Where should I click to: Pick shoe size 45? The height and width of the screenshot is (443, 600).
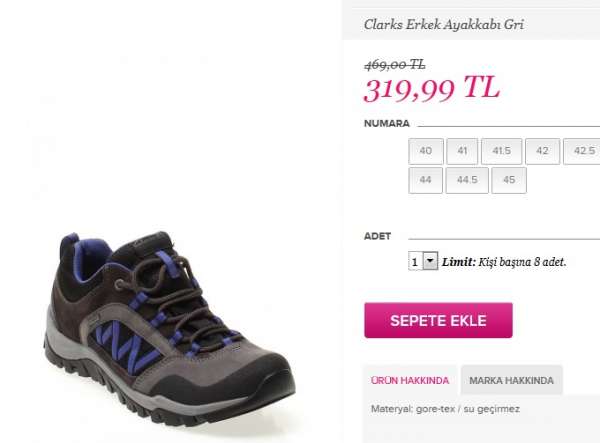(x=509, y=180)
